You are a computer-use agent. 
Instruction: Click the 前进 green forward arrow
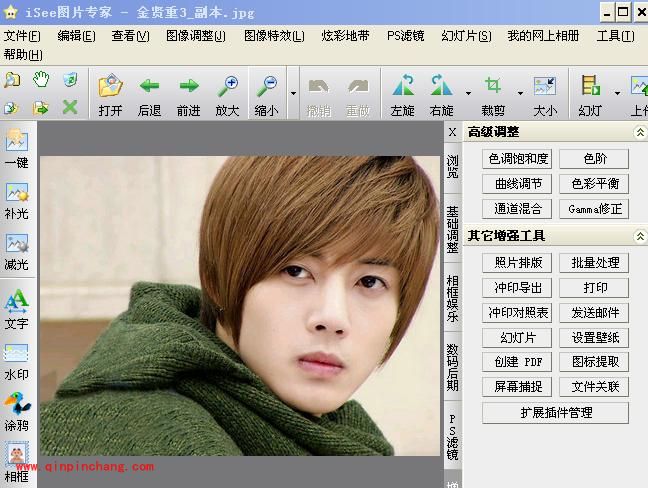pyautogui.click(x=188, y=88)
